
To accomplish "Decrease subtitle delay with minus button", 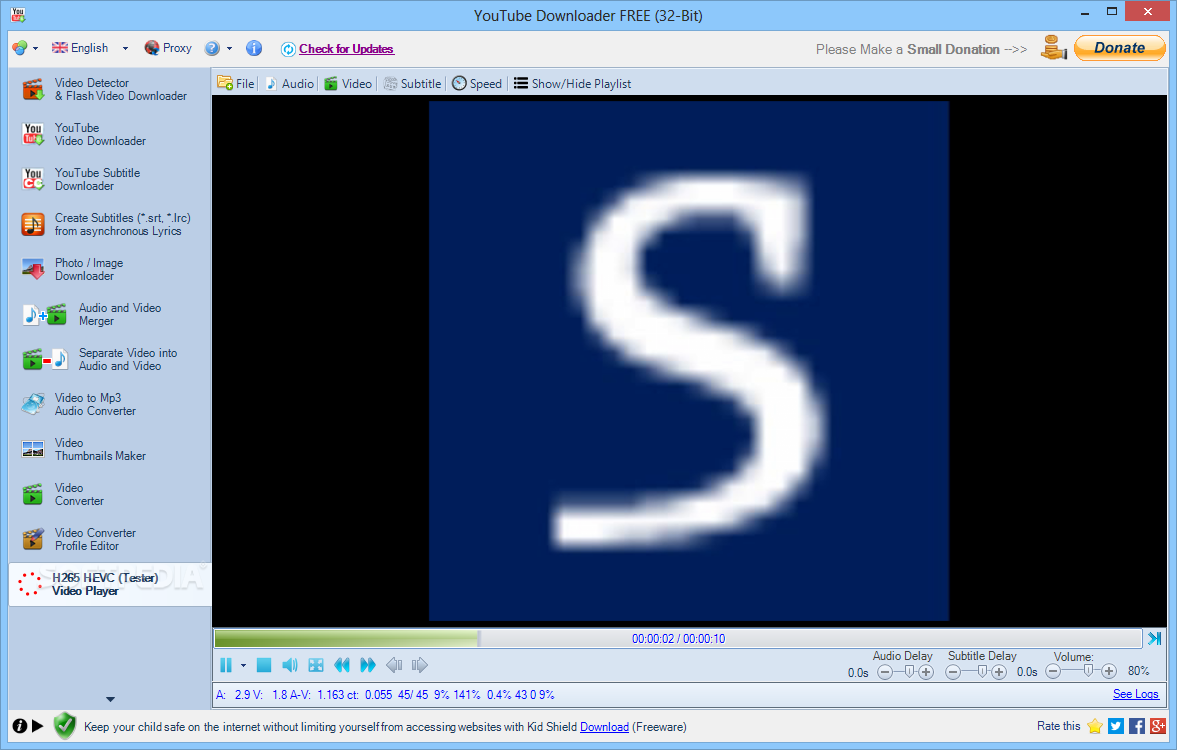I will (x=953, y=672).
